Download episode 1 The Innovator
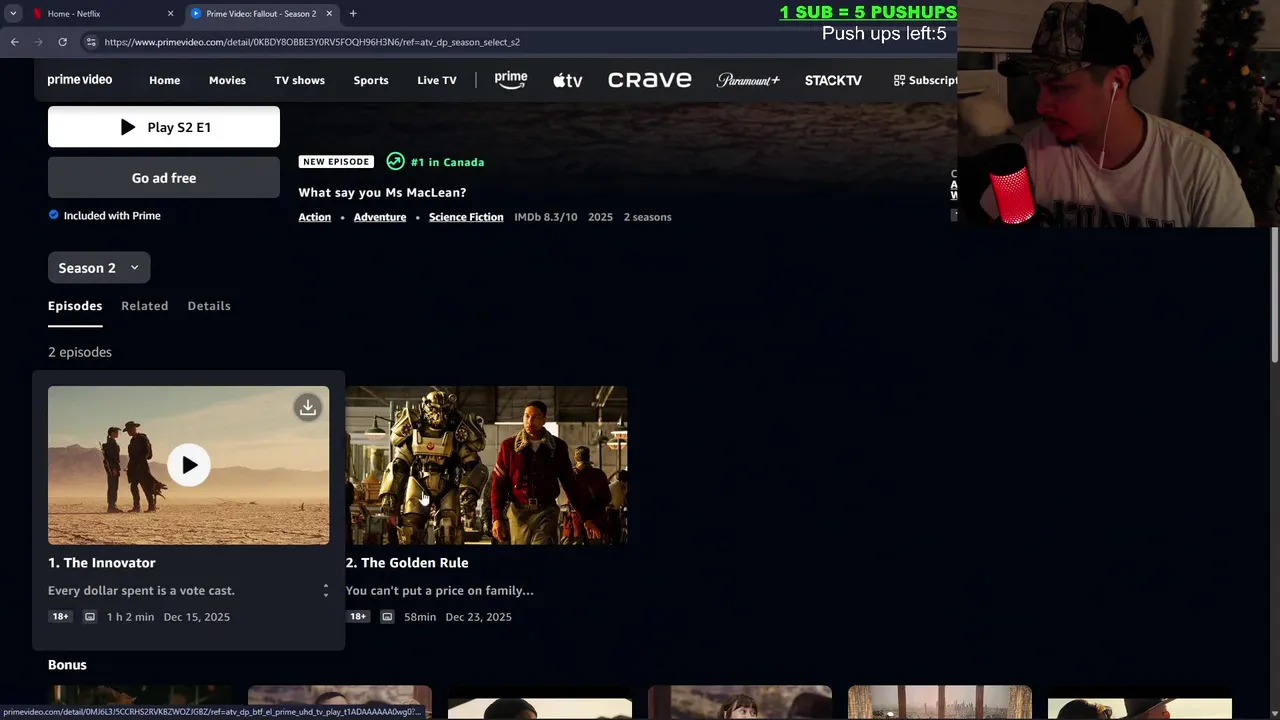Viewport: 1280px width, 720px height. tap(308, 407)
